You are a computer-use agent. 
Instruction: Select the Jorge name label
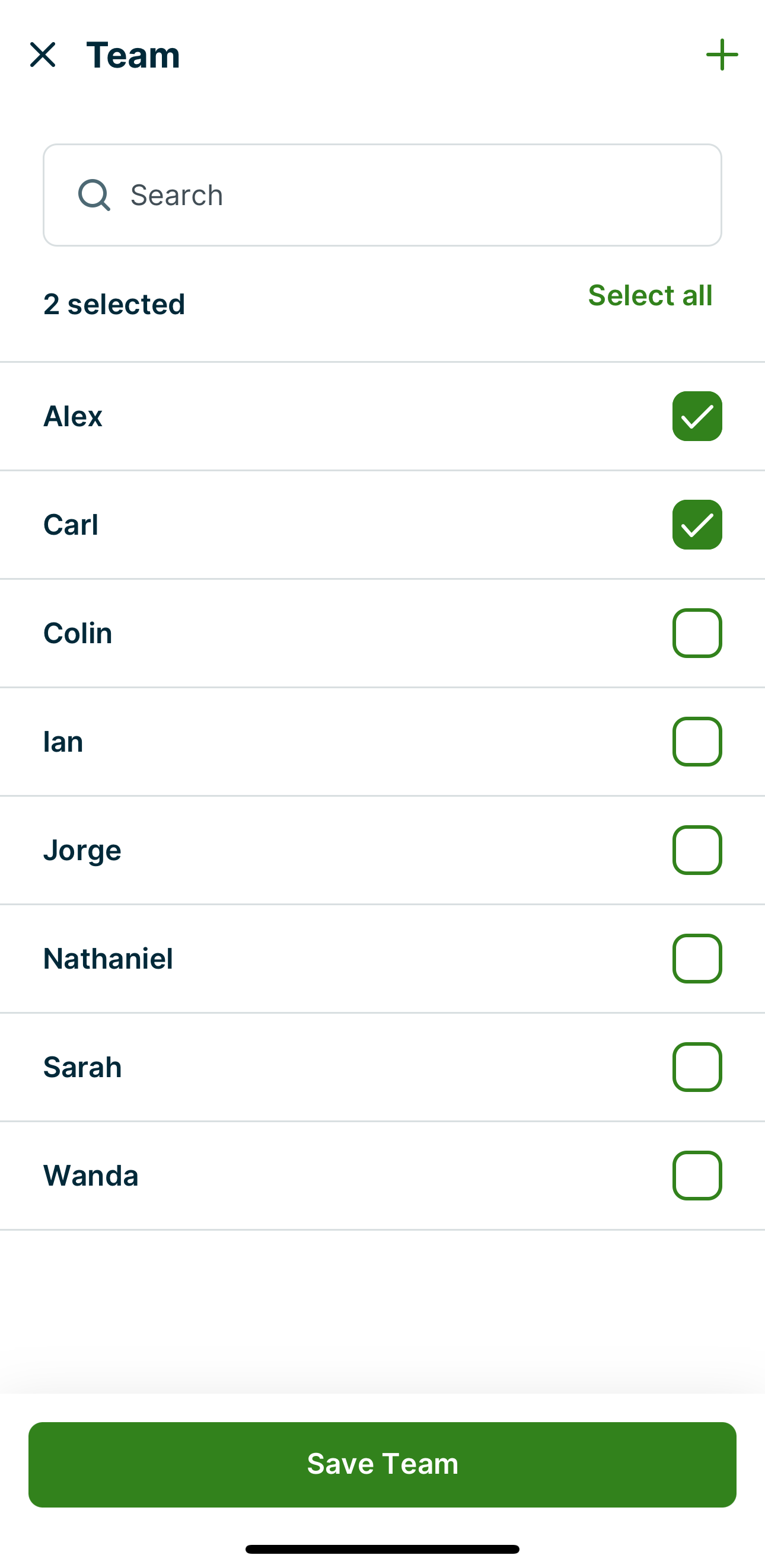click(x=82, y=850)
